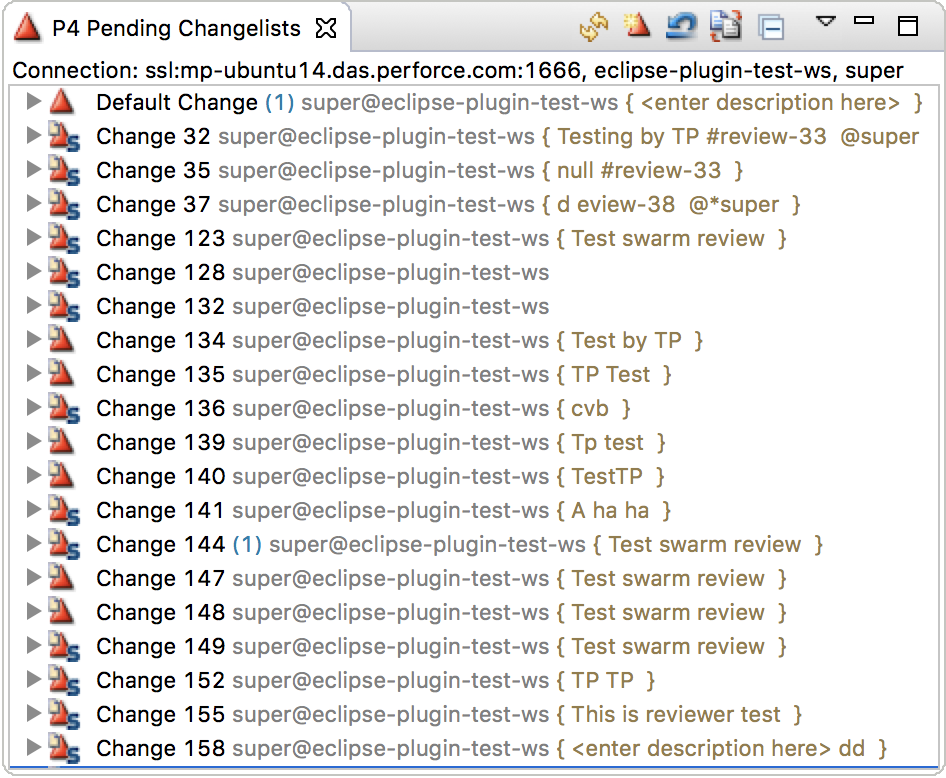
Task: Expand Change 134 tree node
Action: (33, 340)
